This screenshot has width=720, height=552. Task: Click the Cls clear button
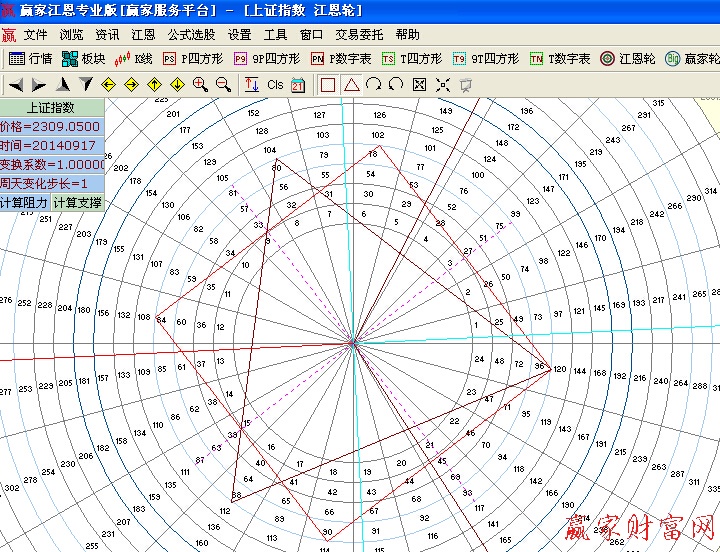click(275, 85)
